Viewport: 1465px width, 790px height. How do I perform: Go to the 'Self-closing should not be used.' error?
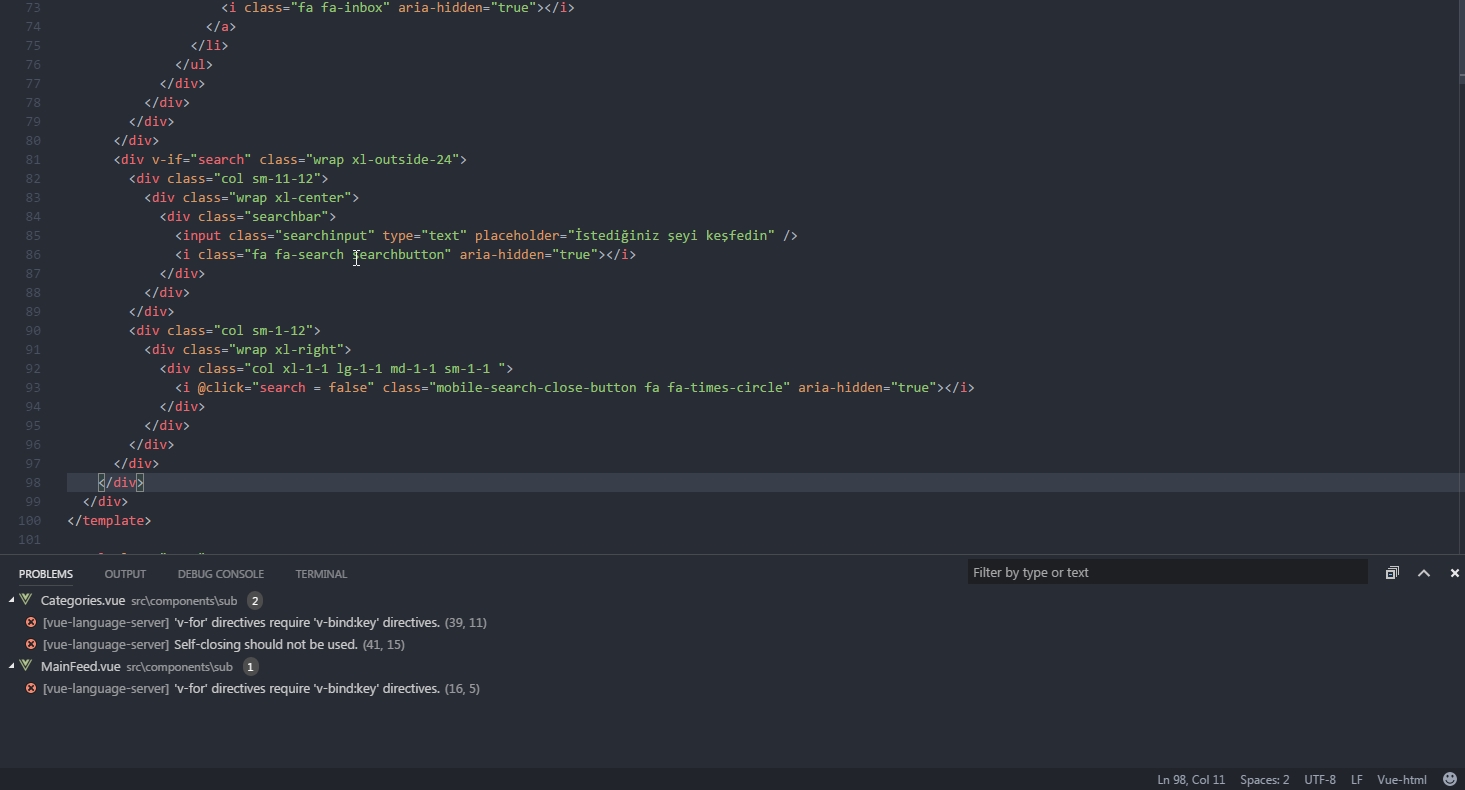(x=266, y=644)
